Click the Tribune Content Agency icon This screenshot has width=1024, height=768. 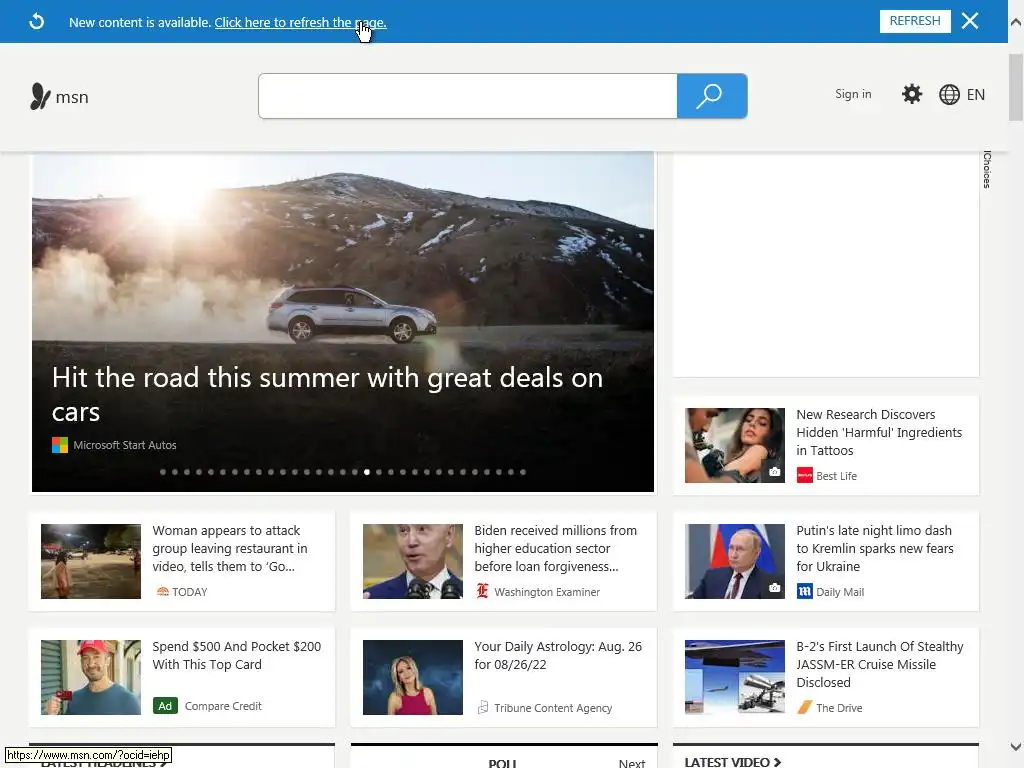pos(483,707)
